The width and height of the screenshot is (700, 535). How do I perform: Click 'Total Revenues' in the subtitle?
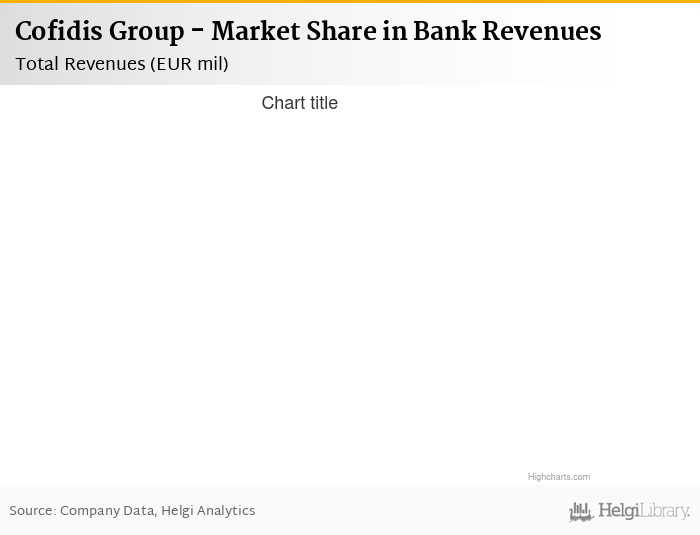coord(80,64)
